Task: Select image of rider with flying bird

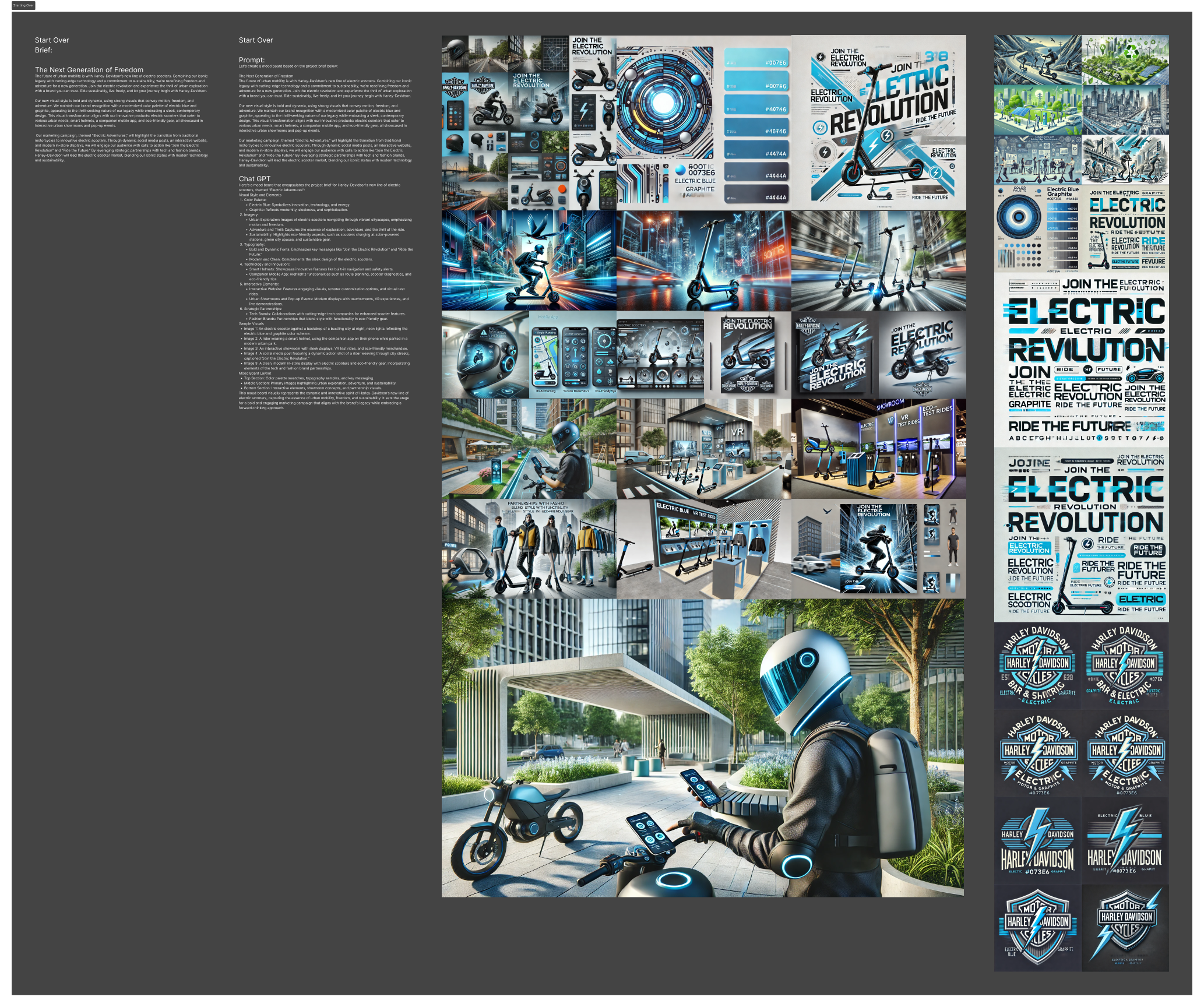Action: (x=529, y=260)
